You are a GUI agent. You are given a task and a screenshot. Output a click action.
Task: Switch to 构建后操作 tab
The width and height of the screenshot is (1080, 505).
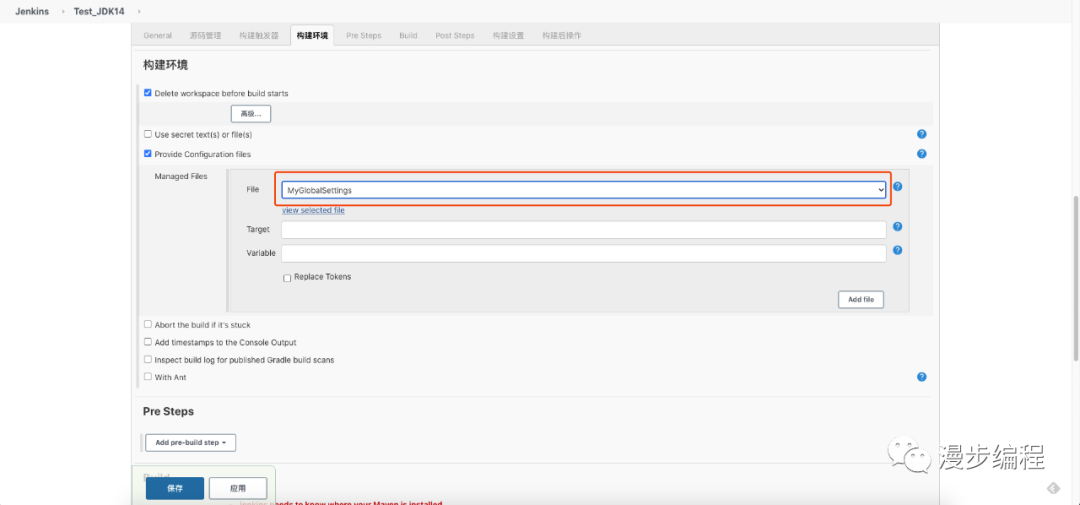pos(561,35)
